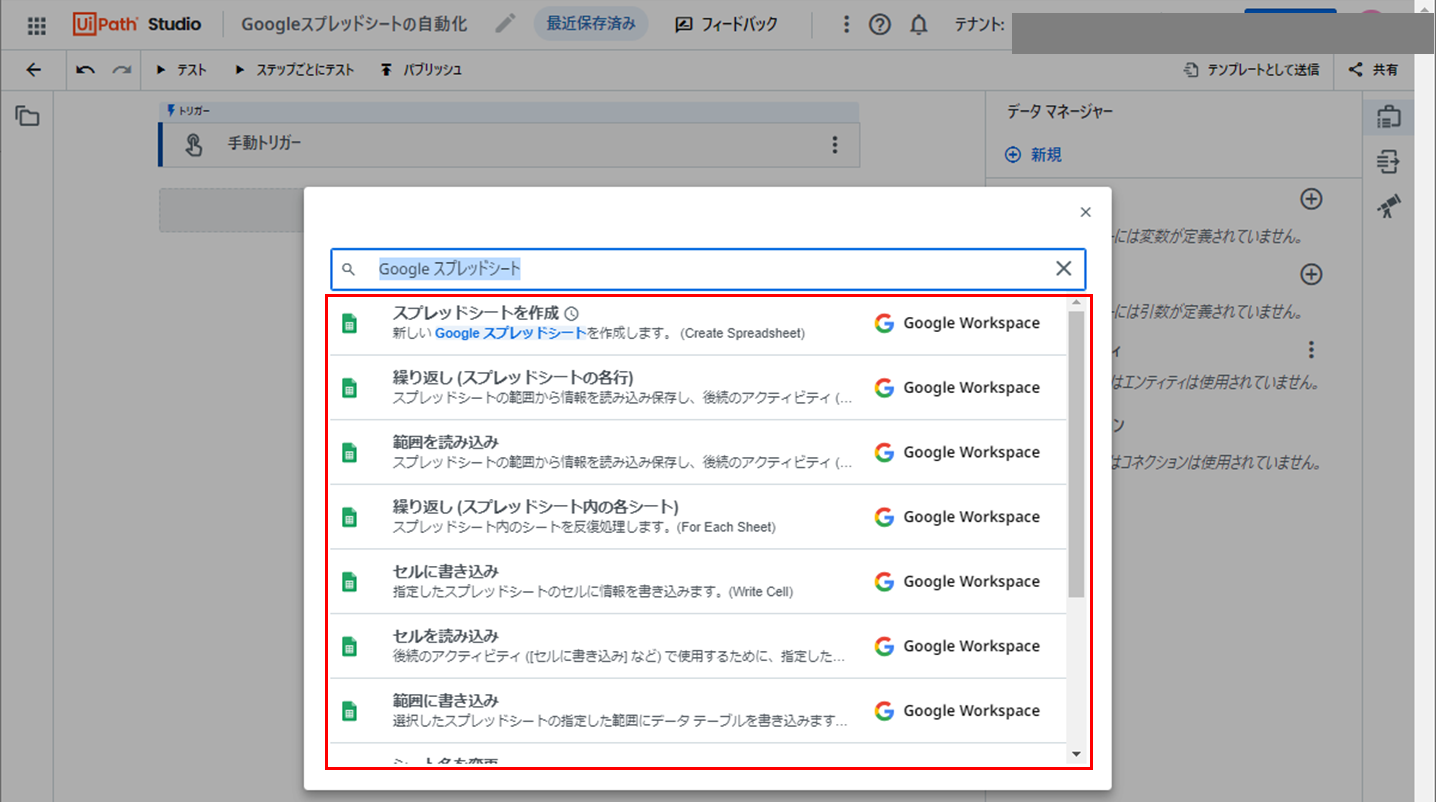1436x802 pixels.
Task: Open the help question mark icon
Action: click(880, 25)
